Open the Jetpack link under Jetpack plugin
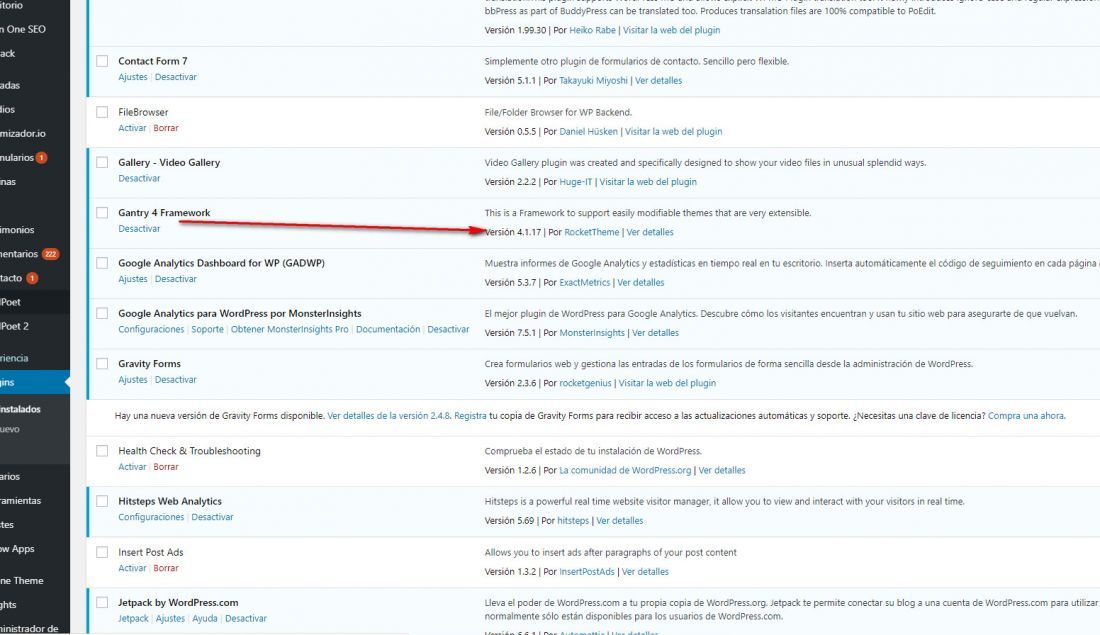Viewport: 1100px width, 635px height. tap(133, 619)
